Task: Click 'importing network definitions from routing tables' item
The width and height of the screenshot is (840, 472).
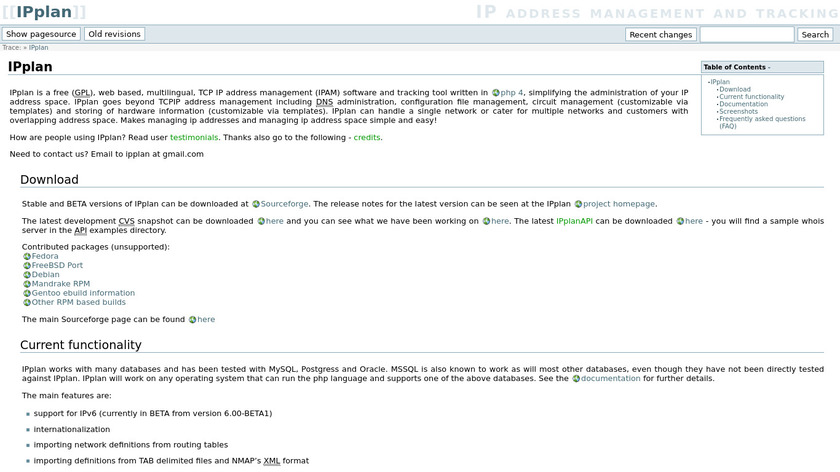Action: point(131,445)
